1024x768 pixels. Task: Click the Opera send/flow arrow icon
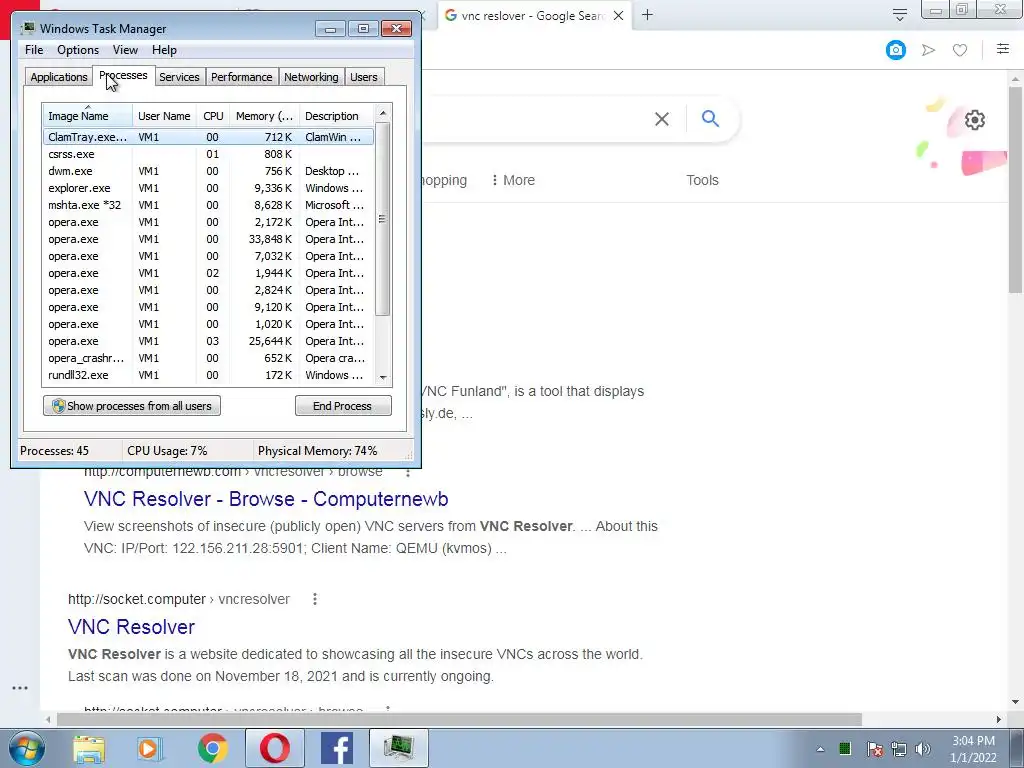(928, 50)
